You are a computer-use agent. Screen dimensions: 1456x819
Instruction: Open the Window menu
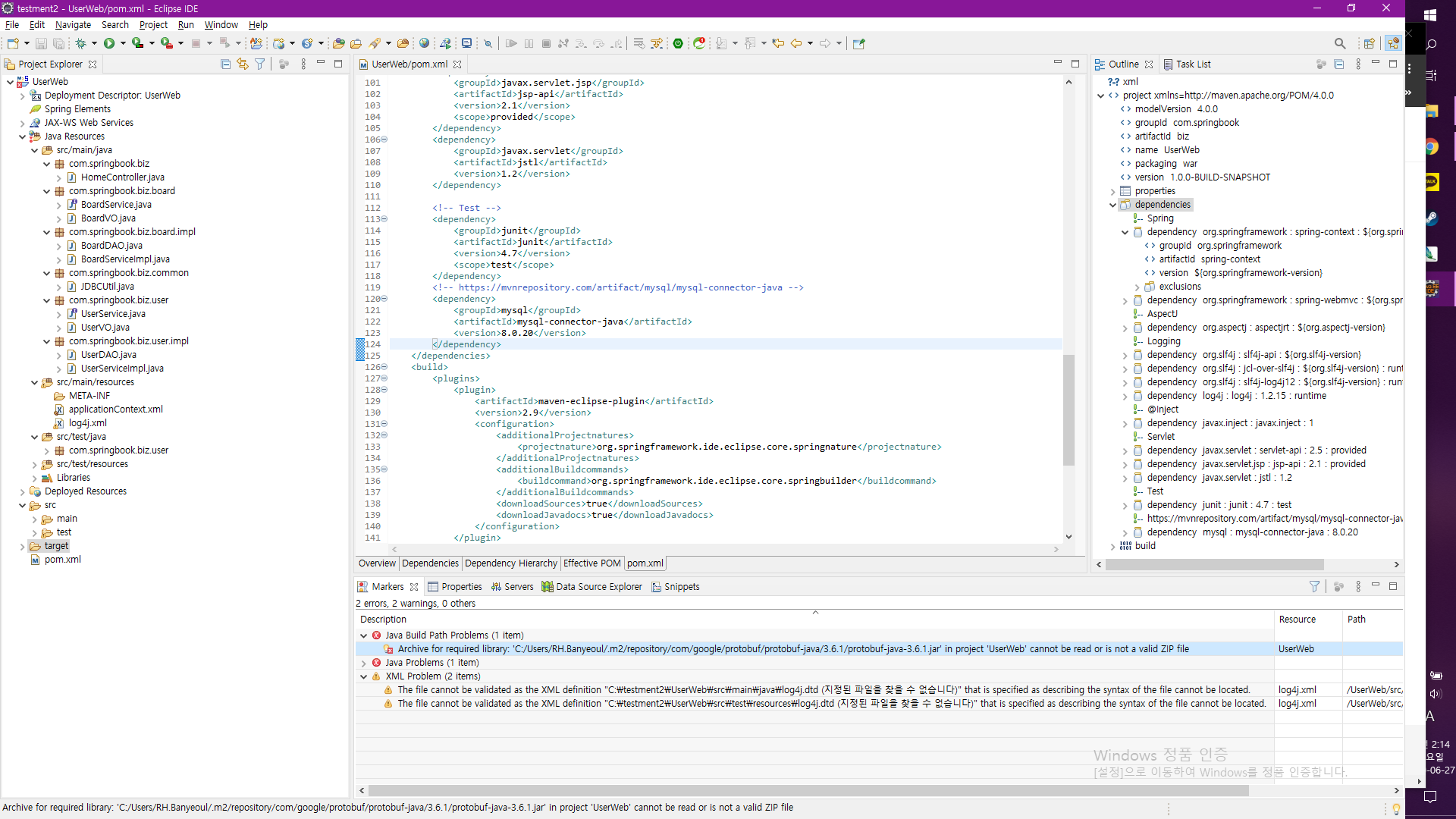[x=221, y=25]
